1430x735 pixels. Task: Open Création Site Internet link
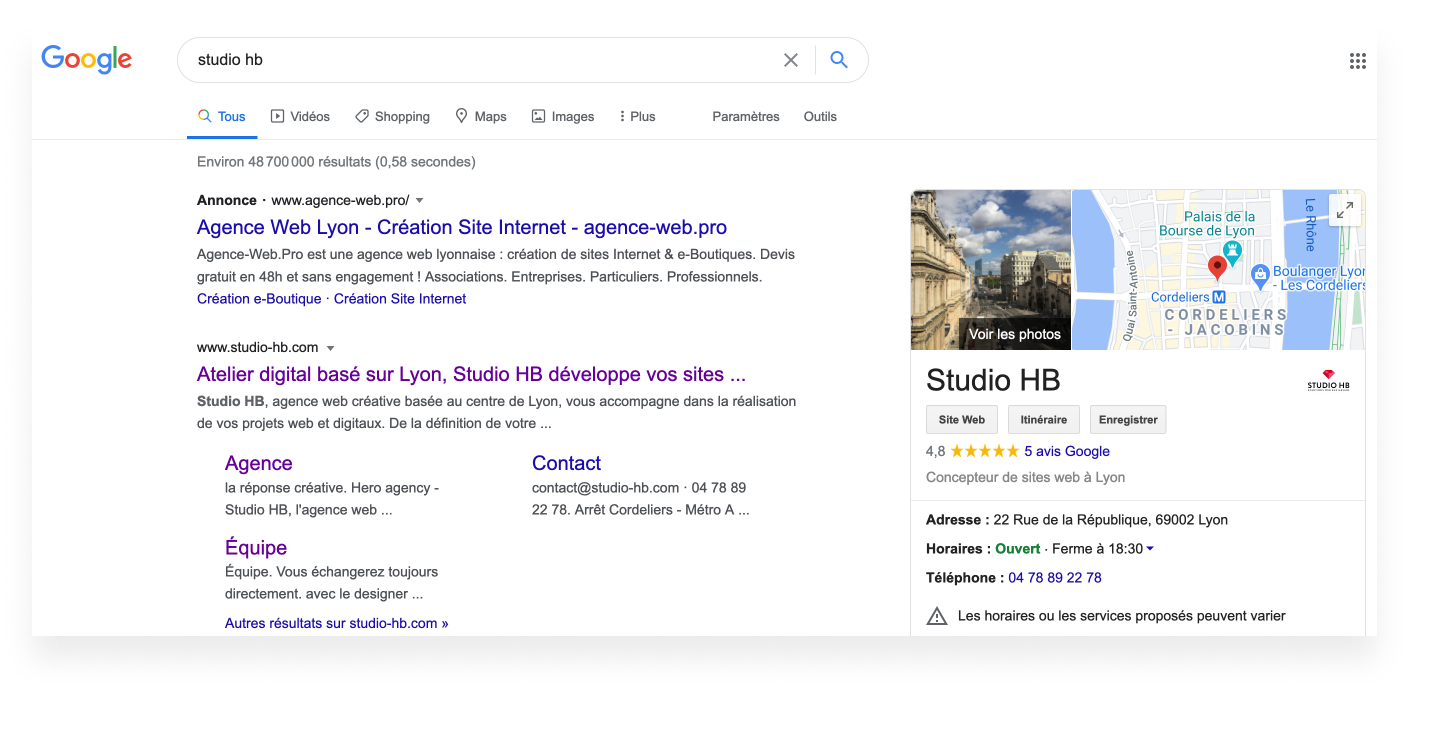point(400,299)
